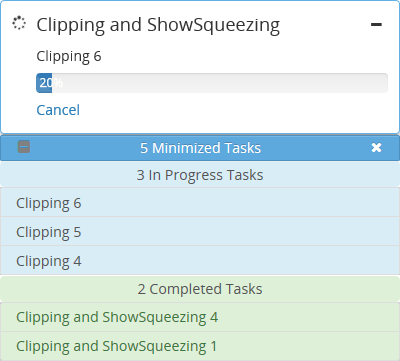Image resolution: width=400 pixels, height=361 pixels.
Task: Open the Clipping 6 in-progress task
Action: coord(200,203)
